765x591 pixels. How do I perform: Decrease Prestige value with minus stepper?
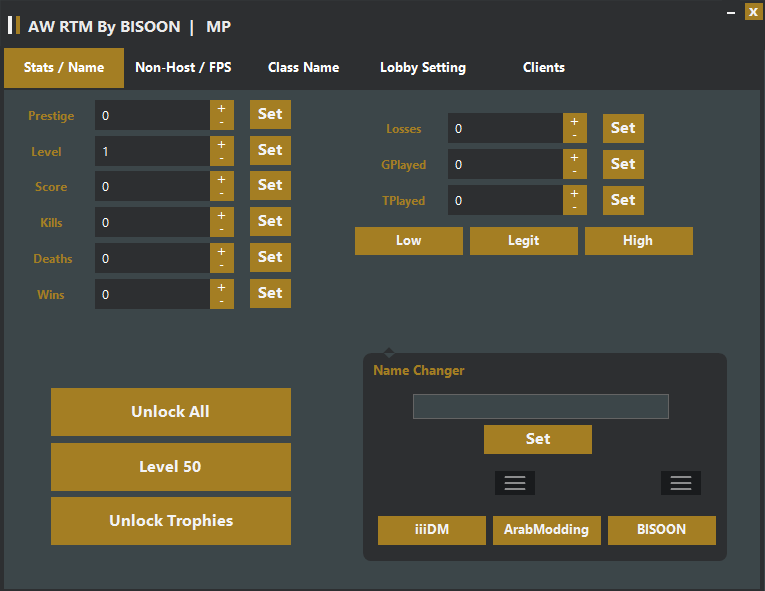point(221,122)
